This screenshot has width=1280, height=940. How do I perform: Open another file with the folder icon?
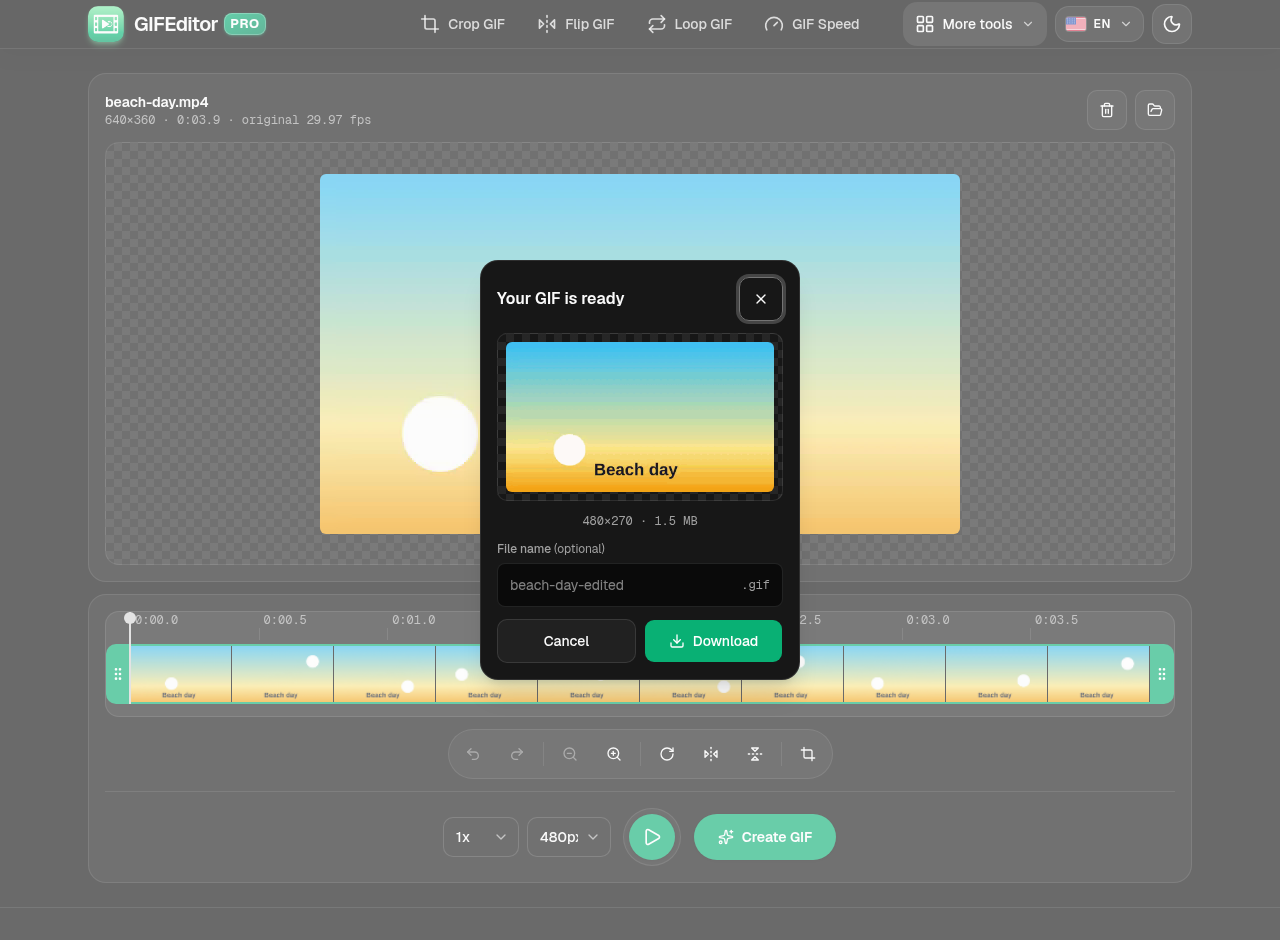pos(1155,110)
